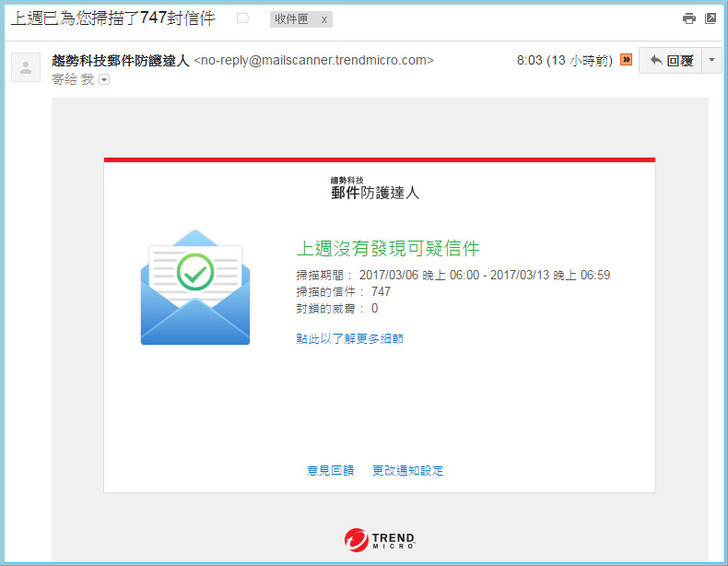The height and width of the screenshot is (566, 728).
Task: Expand recipient details arrow next to 寄給 我
Action: click(x=104, y=80)
